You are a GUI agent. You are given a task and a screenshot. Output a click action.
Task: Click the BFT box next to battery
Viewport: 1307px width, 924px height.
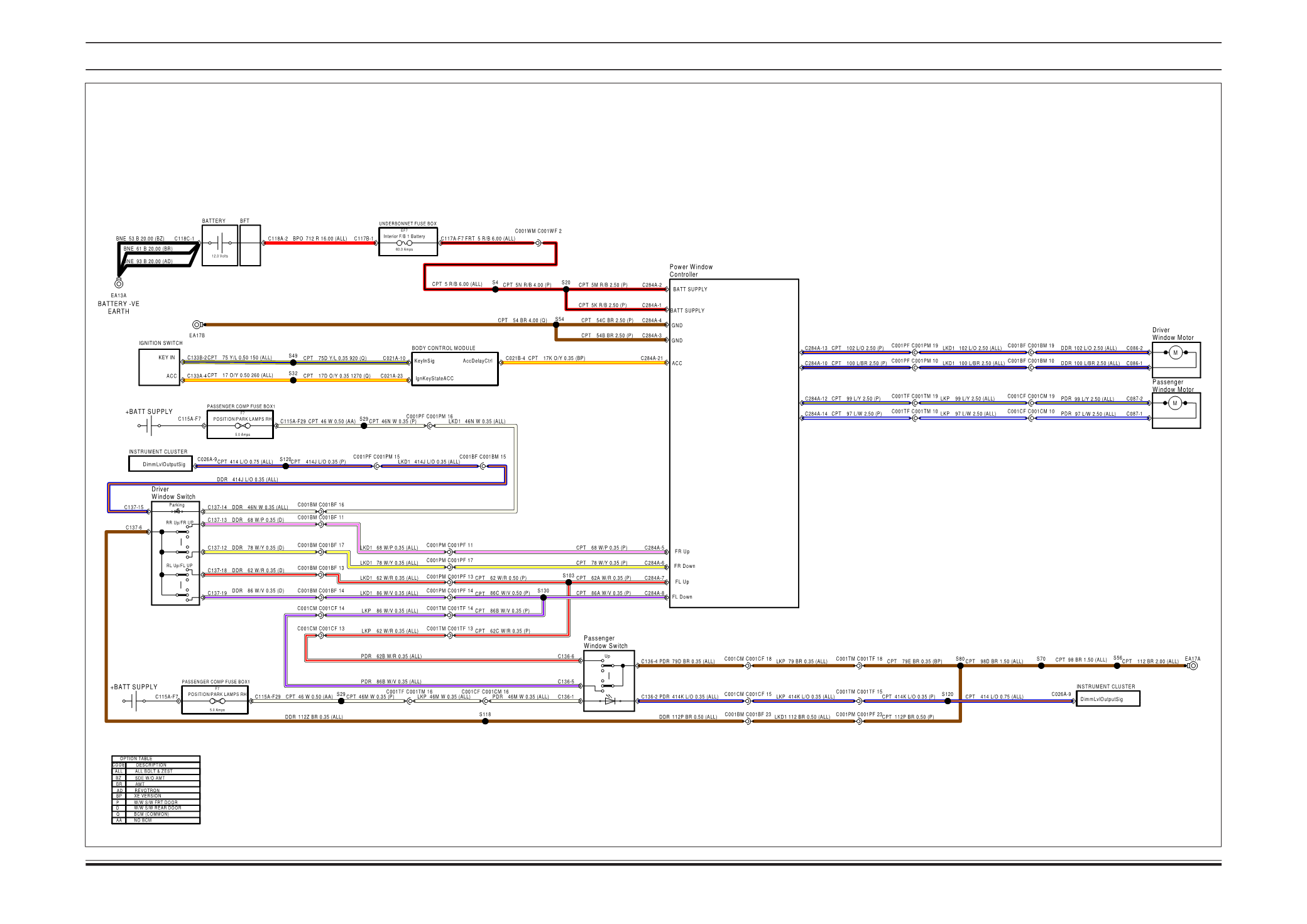250,245
